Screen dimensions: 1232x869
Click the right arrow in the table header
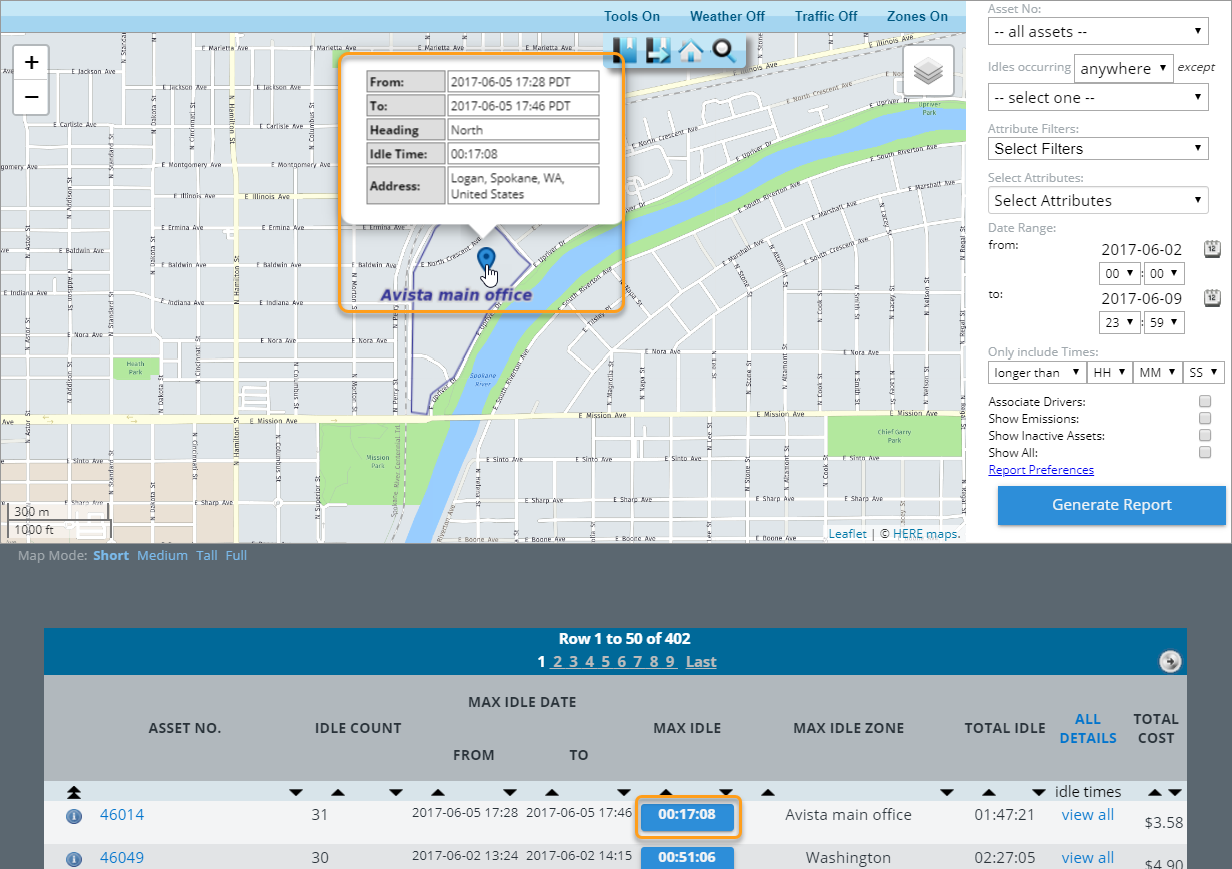point(1169,661)
